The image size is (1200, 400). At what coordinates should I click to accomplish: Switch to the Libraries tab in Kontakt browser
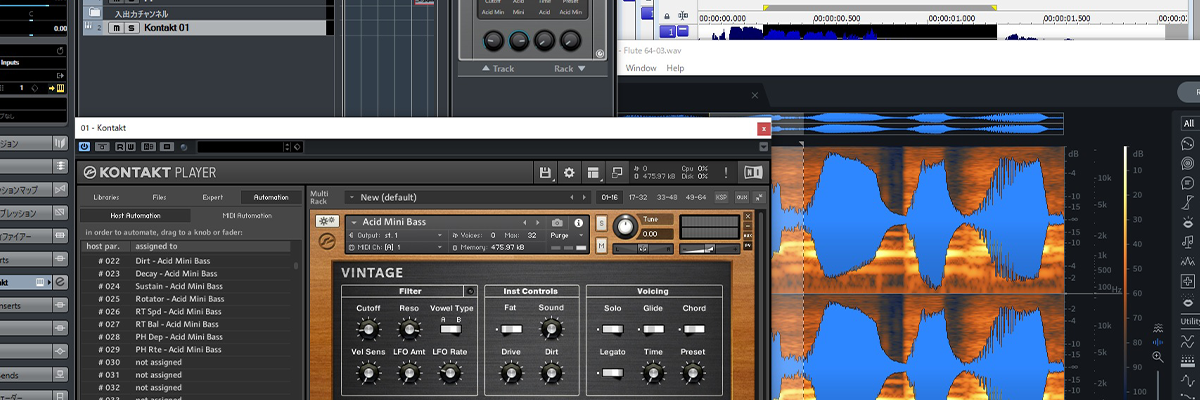click(105, 197)
